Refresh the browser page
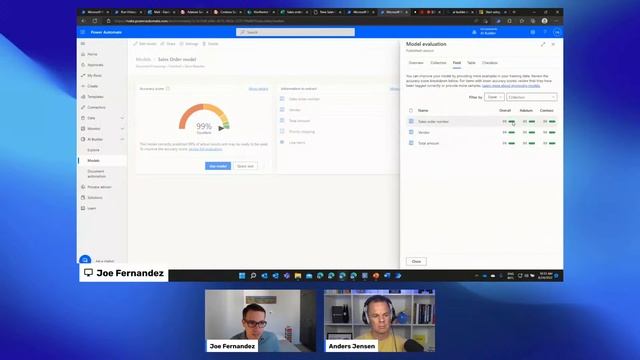This screenshot has width=640, height=360. [x=95, y=21]
